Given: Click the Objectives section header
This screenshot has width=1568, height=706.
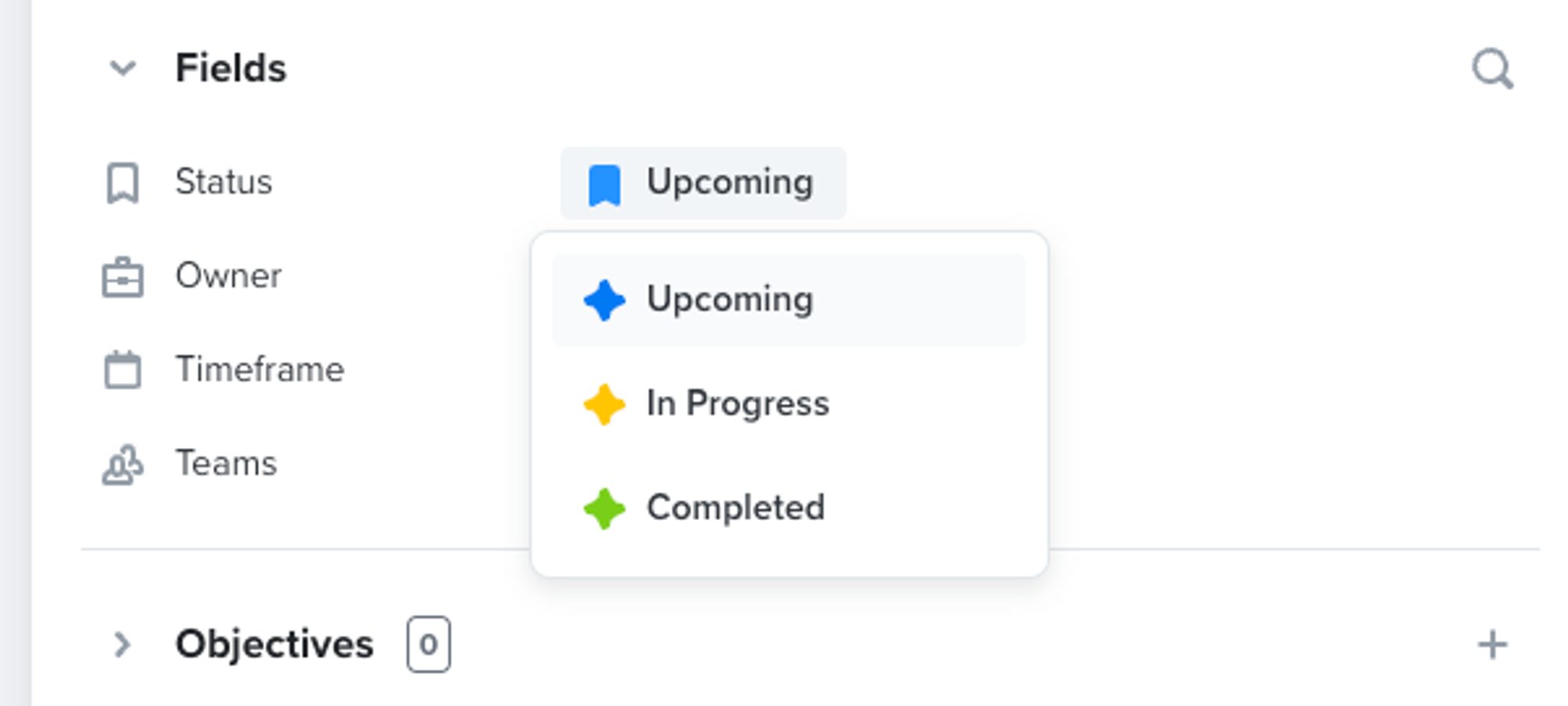Looking at the screenshot, I should click(275, 643).
